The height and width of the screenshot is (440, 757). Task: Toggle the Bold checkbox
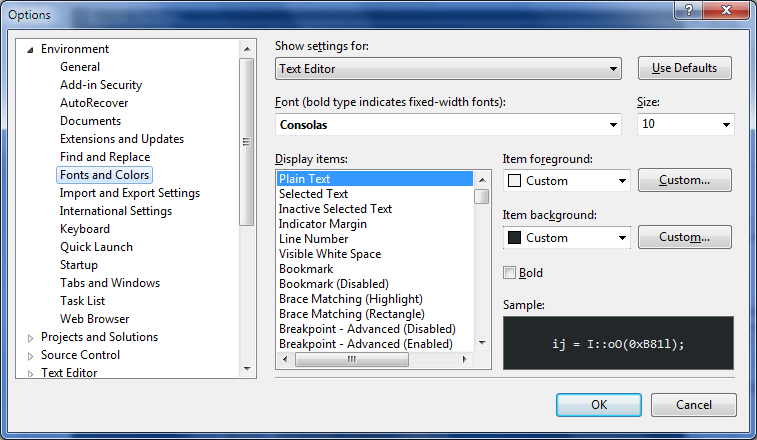tap(511, 273)
